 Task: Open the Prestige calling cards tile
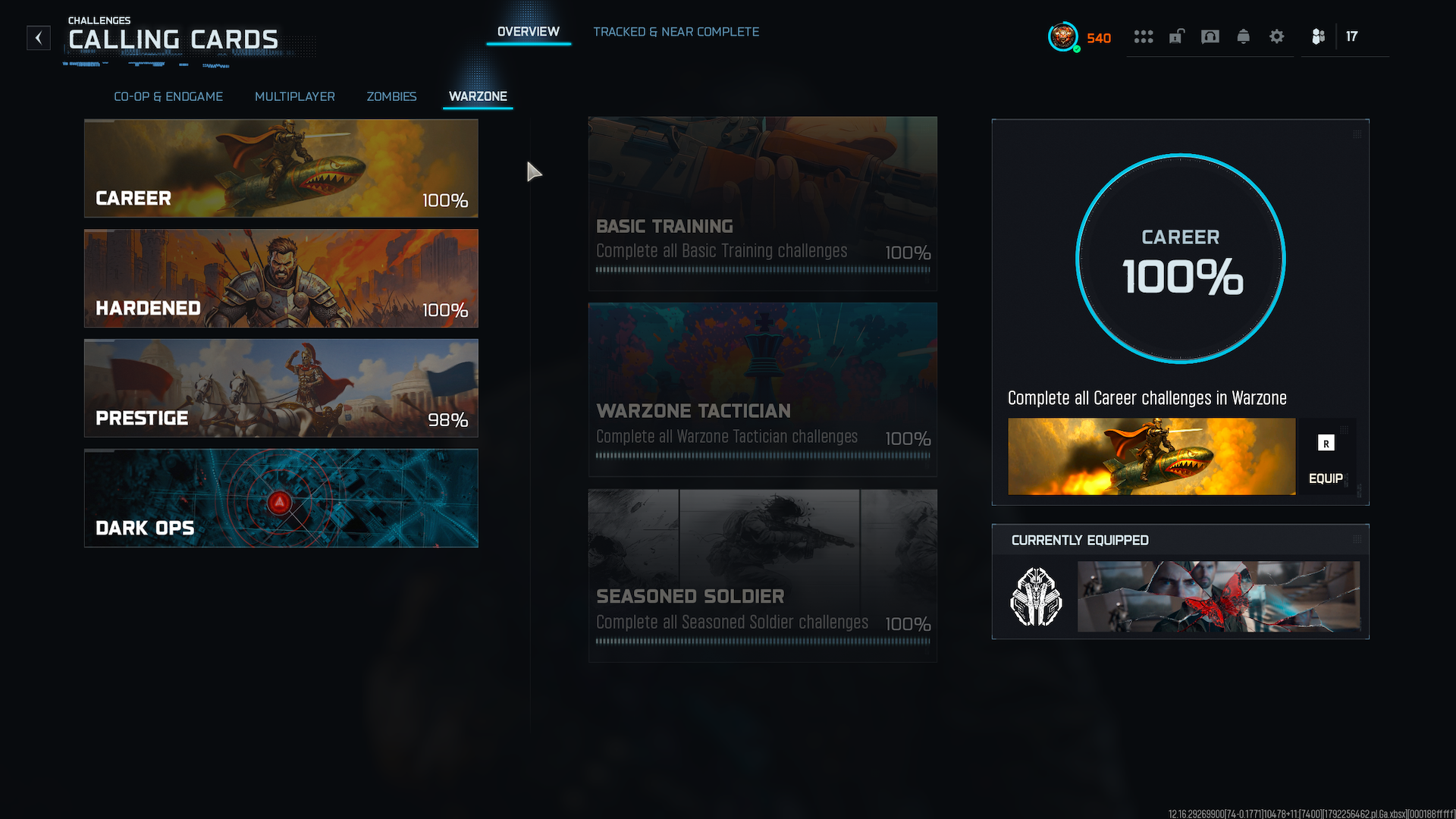tap(281, 388)
